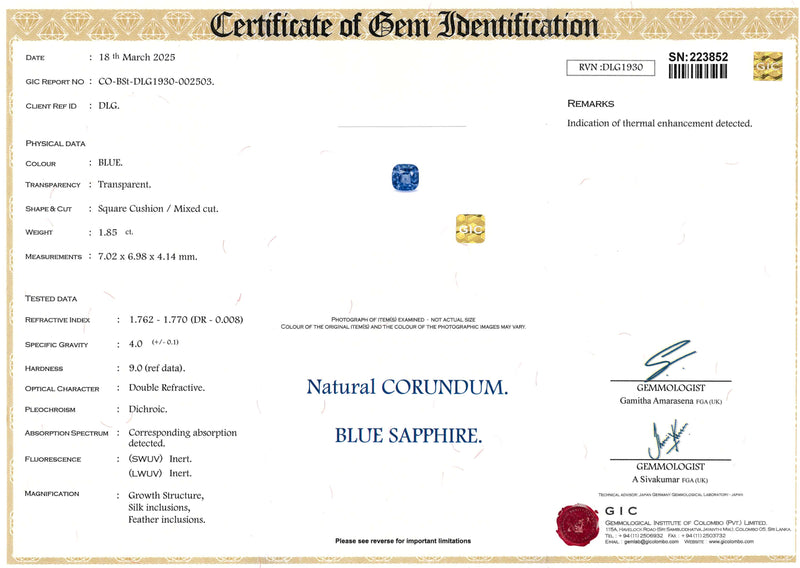Click the weight value 1.85 ct
800x568 pixels.
tap(115, 232)
